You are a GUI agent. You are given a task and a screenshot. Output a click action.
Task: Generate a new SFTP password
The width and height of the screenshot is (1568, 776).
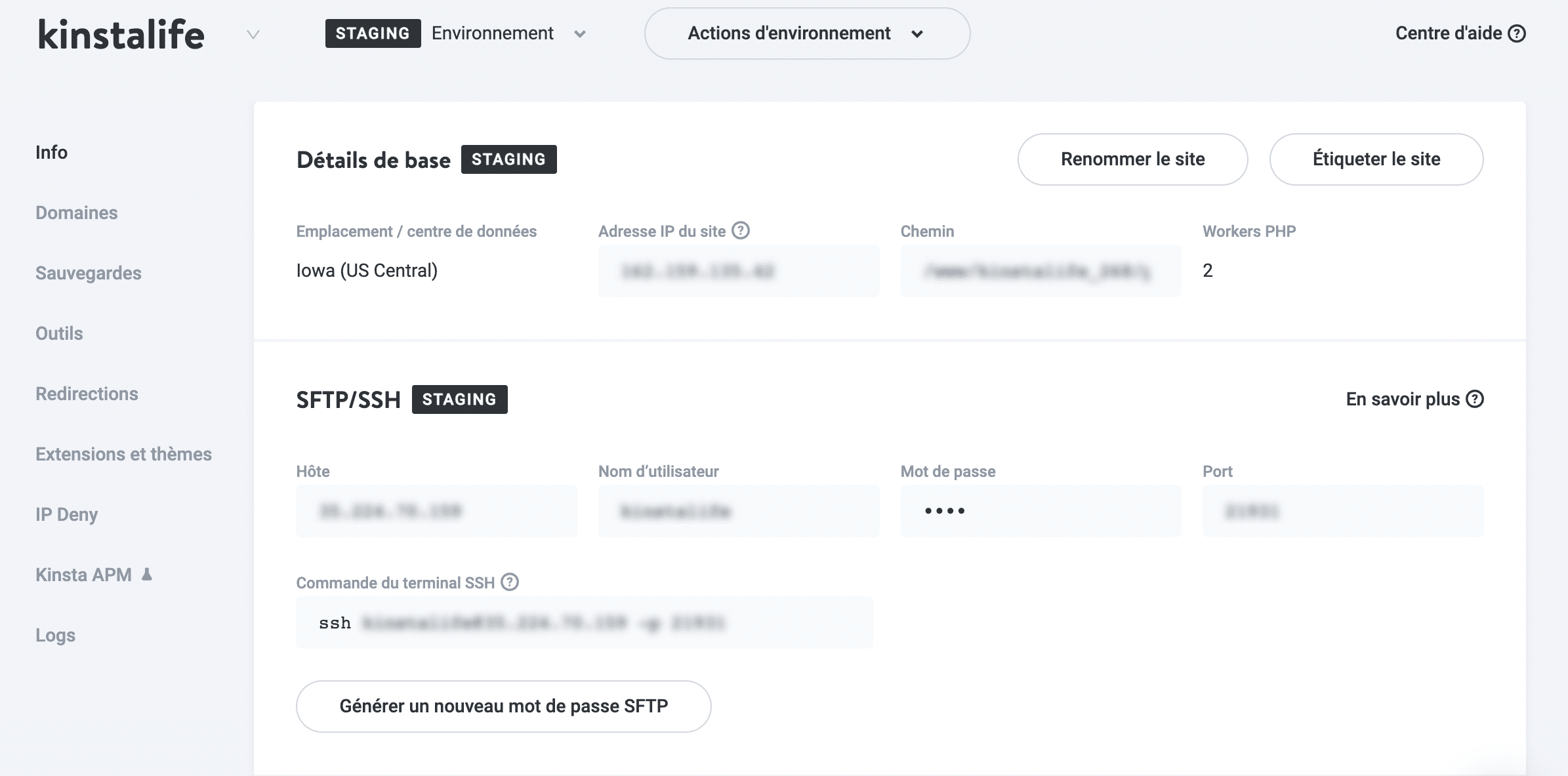pos(503,706)
